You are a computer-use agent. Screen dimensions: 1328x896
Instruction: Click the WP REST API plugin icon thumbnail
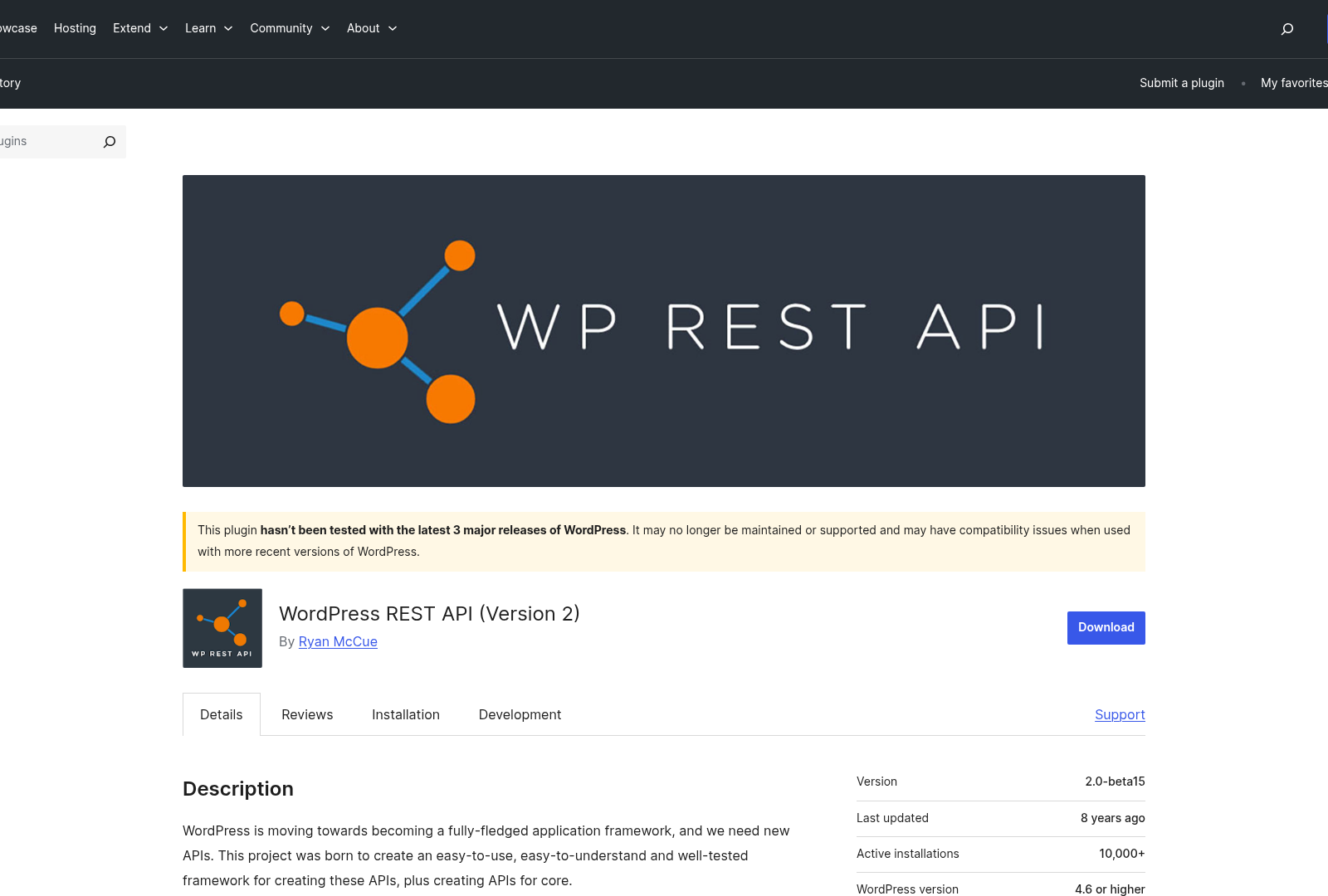click(x=222, y=628)
